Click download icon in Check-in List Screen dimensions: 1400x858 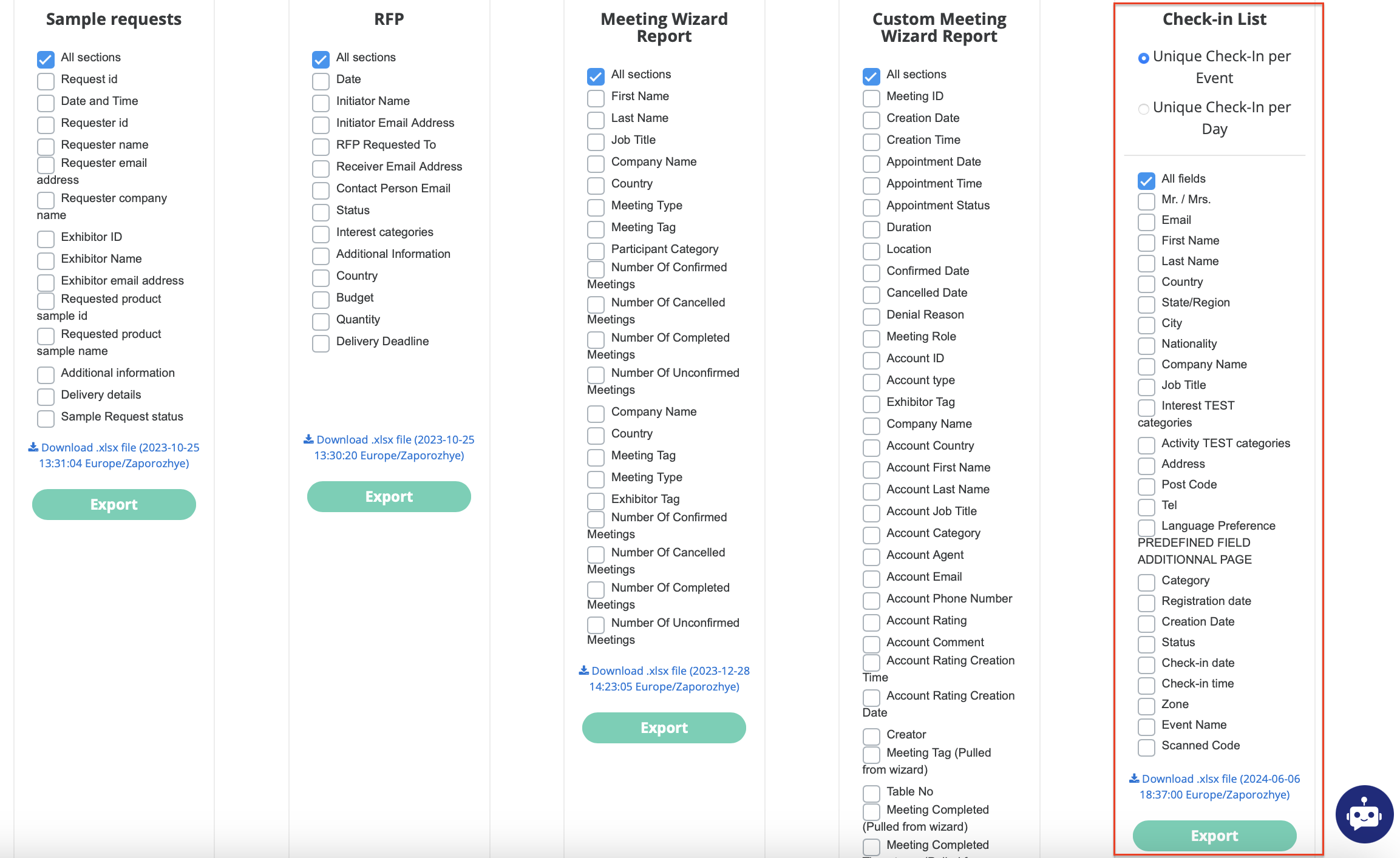[1133, 779]
